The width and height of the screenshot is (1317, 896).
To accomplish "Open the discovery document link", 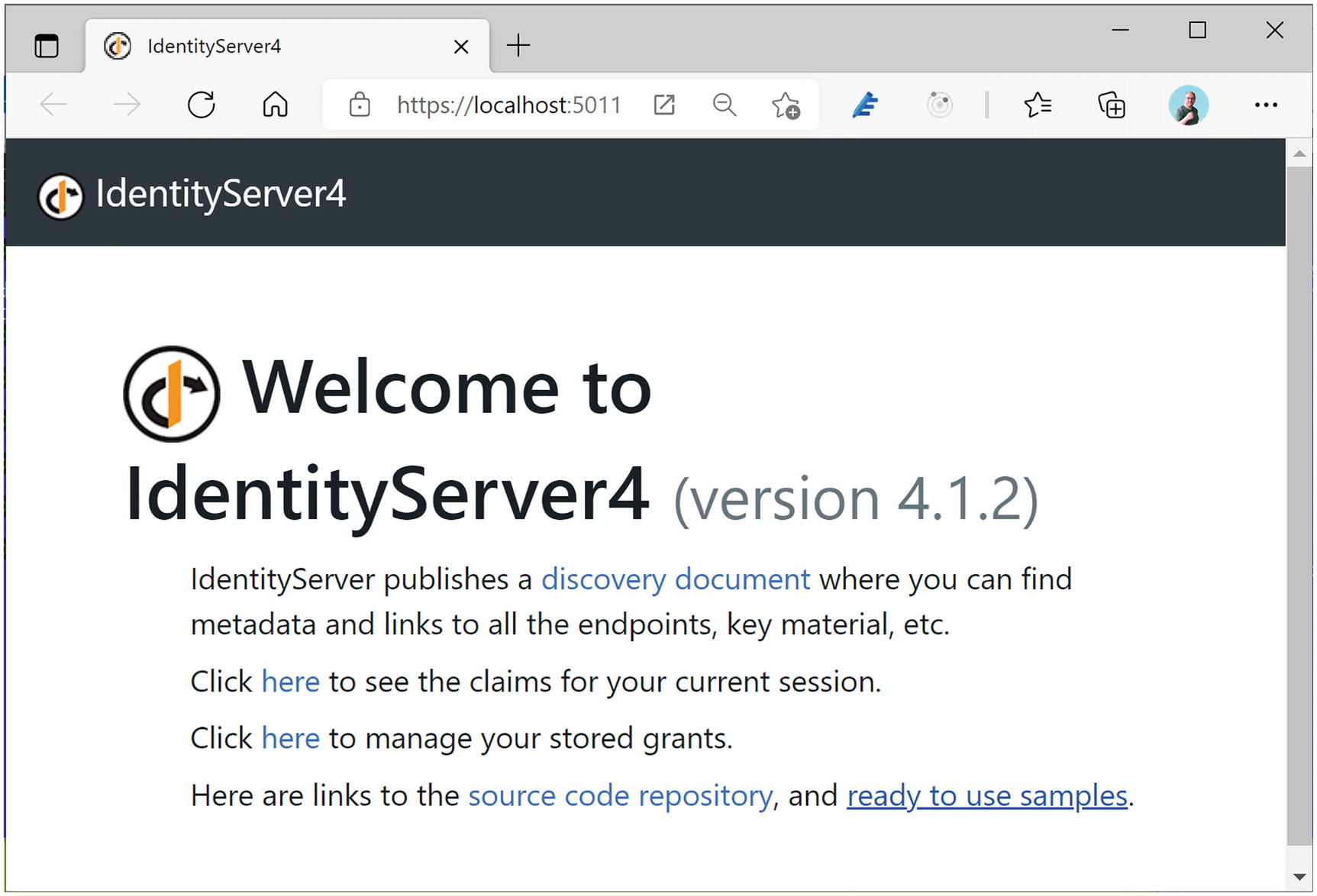I will (675, 579).
